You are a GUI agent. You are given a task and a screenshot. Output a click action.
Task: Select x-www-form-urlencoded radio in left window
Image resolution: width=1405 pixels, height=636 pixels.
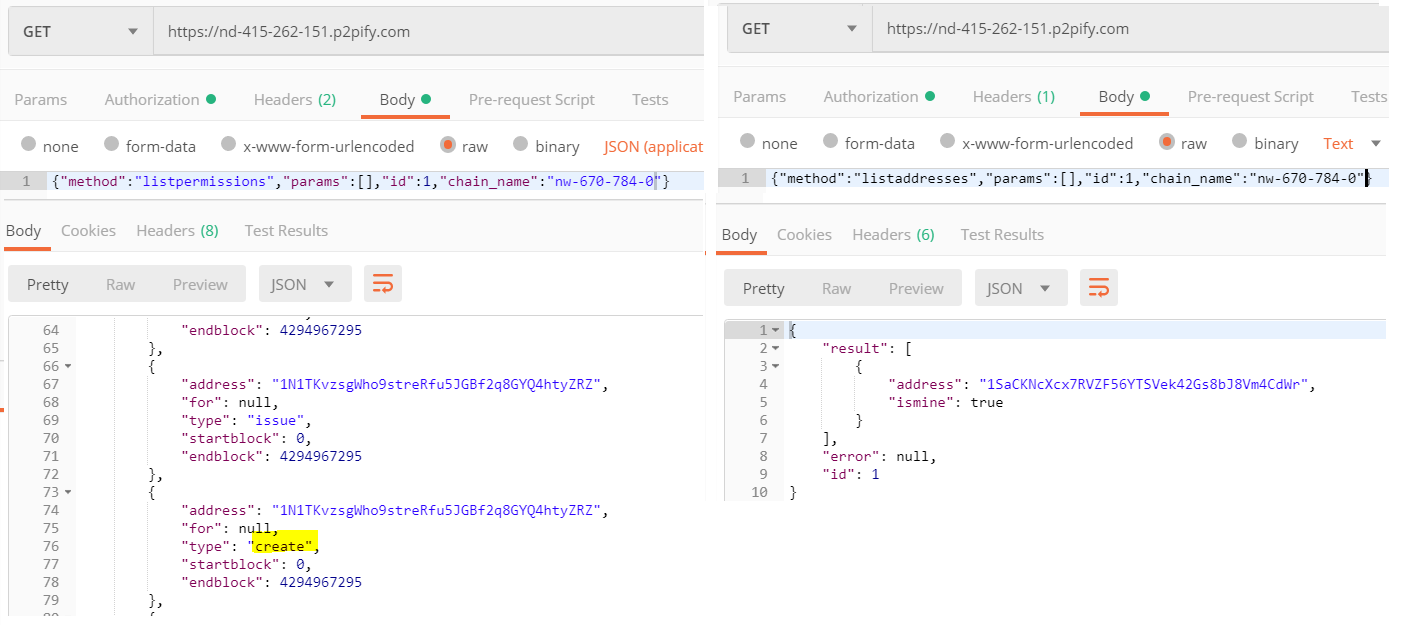pos(229,145)
